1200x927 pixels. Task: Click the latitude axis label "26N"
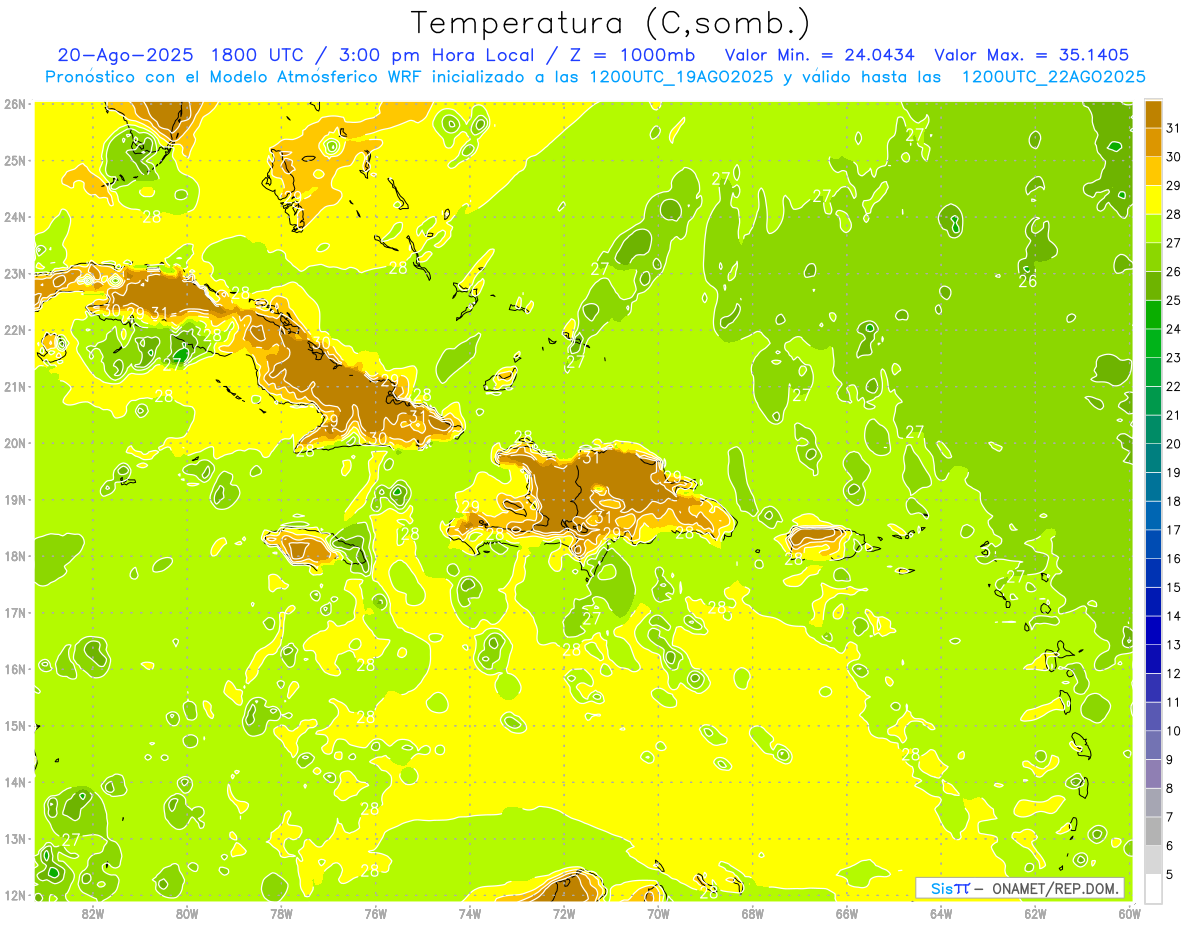(15, 104)
